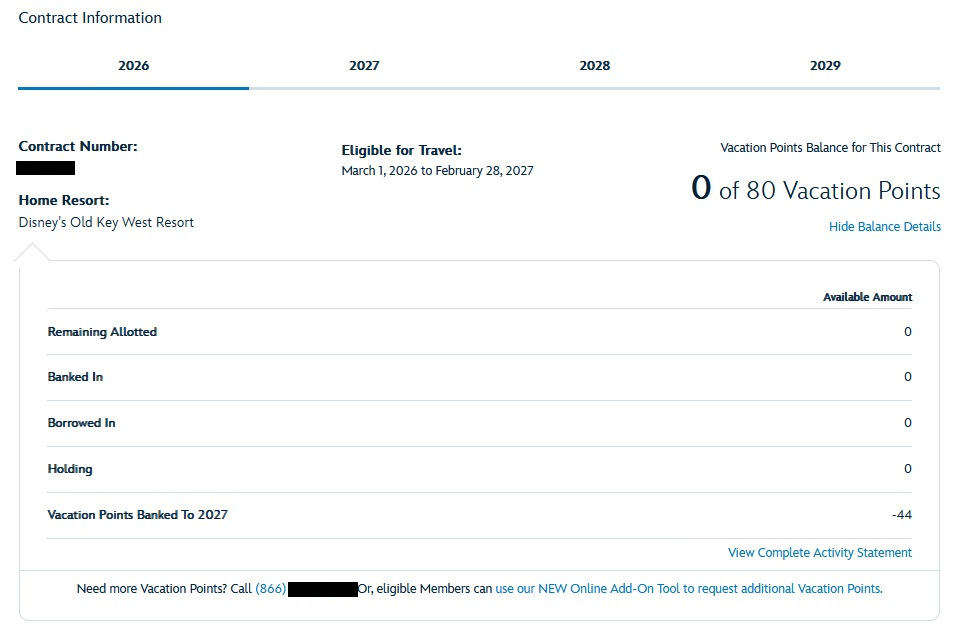
Task: Select Disney's Old Key West Resort text
Action: (x=106, y=223)
